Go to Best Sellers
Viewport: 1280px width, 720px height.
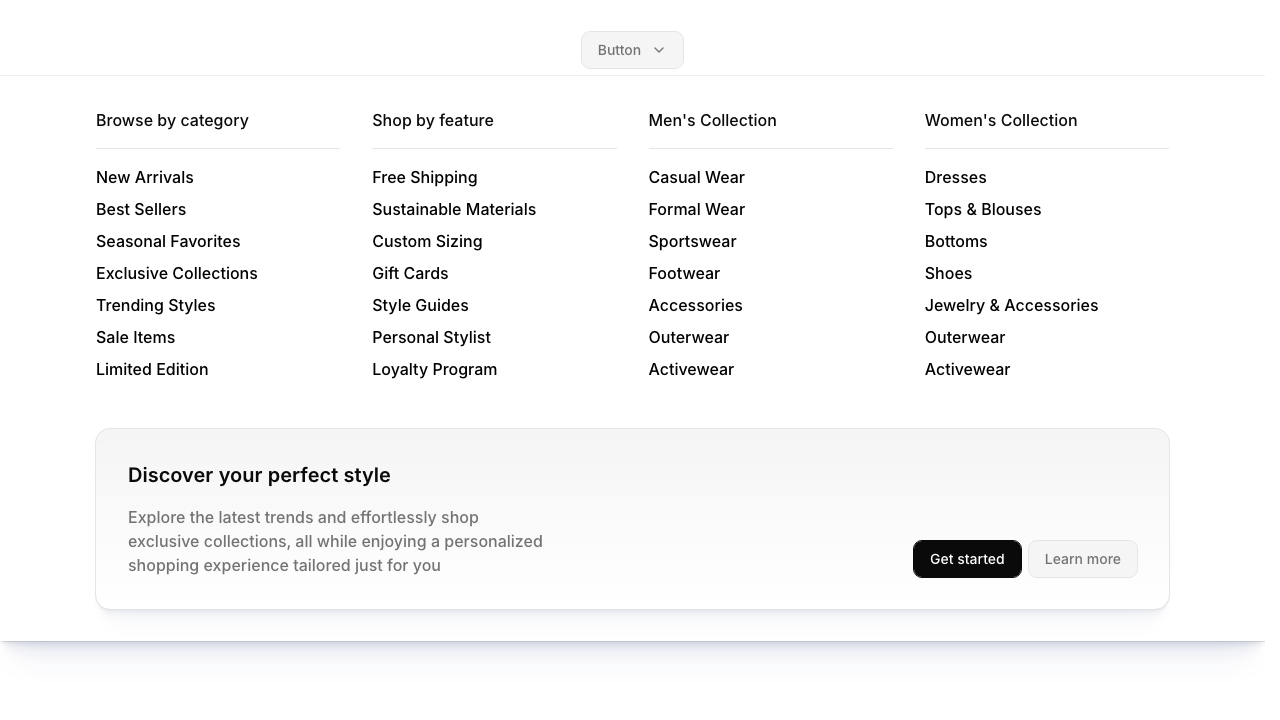pos(141,209)
